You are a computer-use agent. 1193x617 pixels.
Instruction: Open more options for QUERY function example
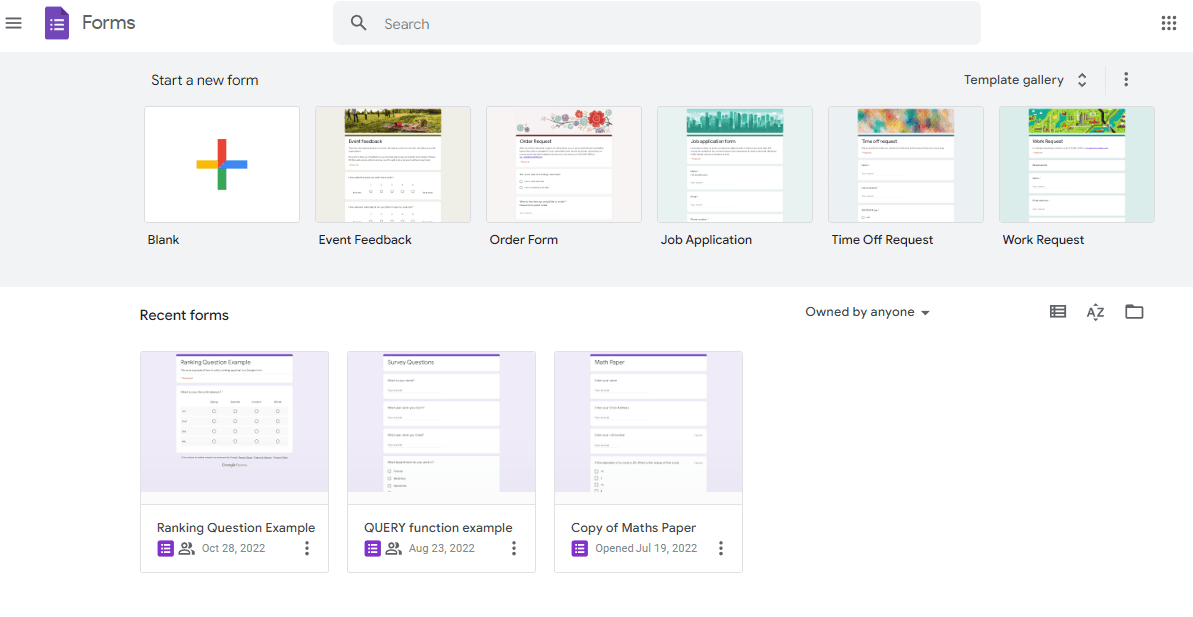[x=514, y=548]
